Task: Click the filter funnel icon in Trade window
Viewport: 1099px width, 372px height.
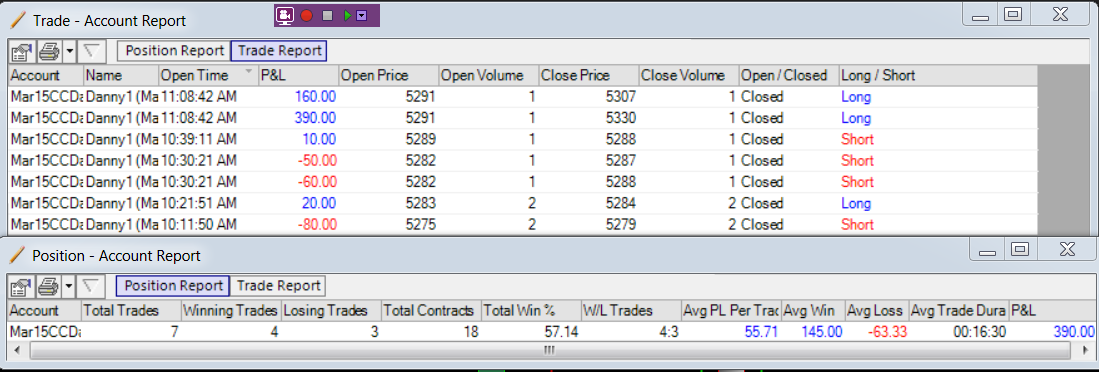Action: (x=90, y=51)
